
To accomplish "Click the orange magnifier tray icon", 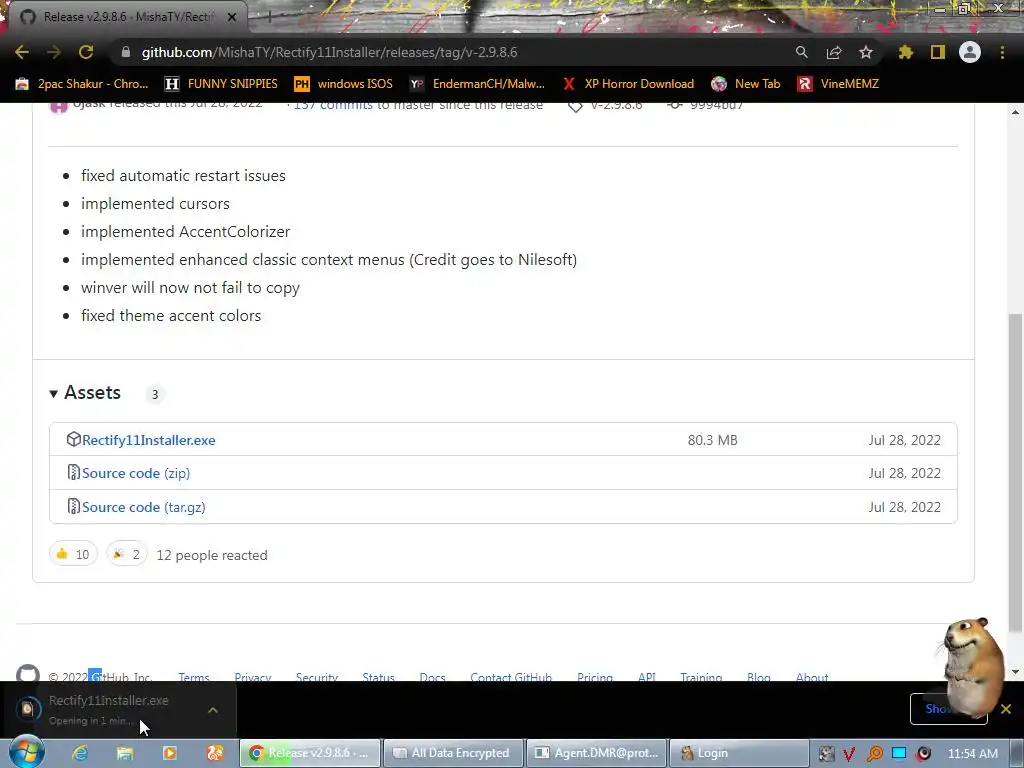I will [x=874, y=754].
